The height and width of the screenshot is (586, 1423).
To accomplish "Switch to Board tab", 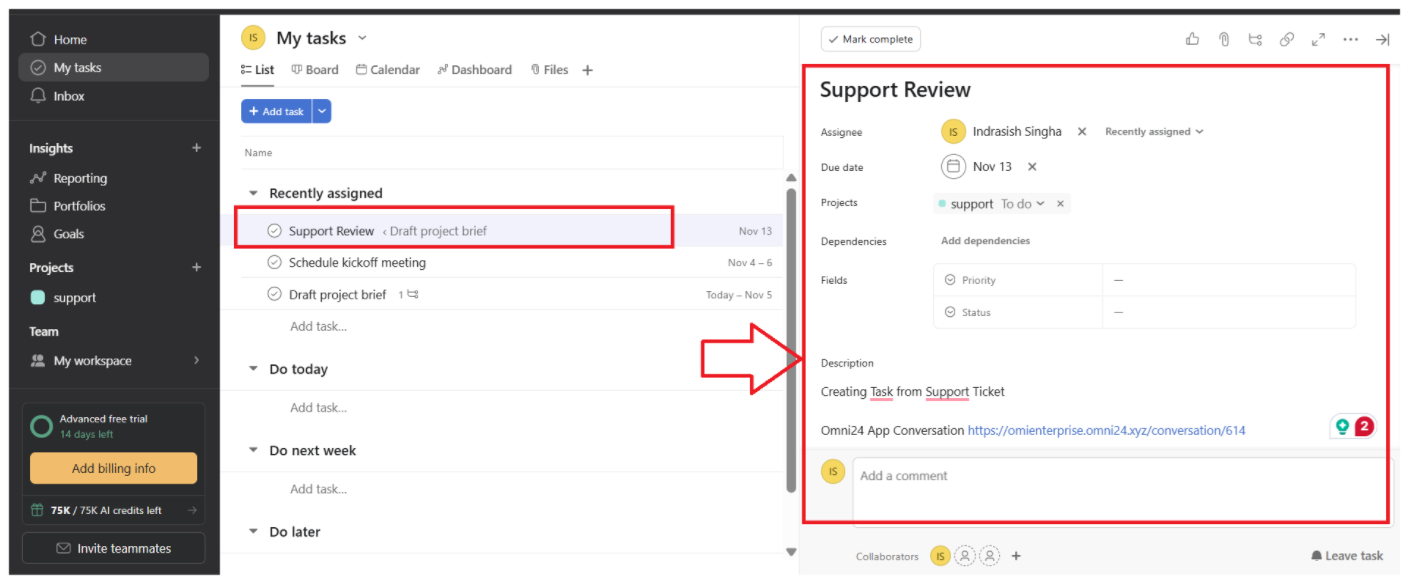I will (x=315, y=70).
